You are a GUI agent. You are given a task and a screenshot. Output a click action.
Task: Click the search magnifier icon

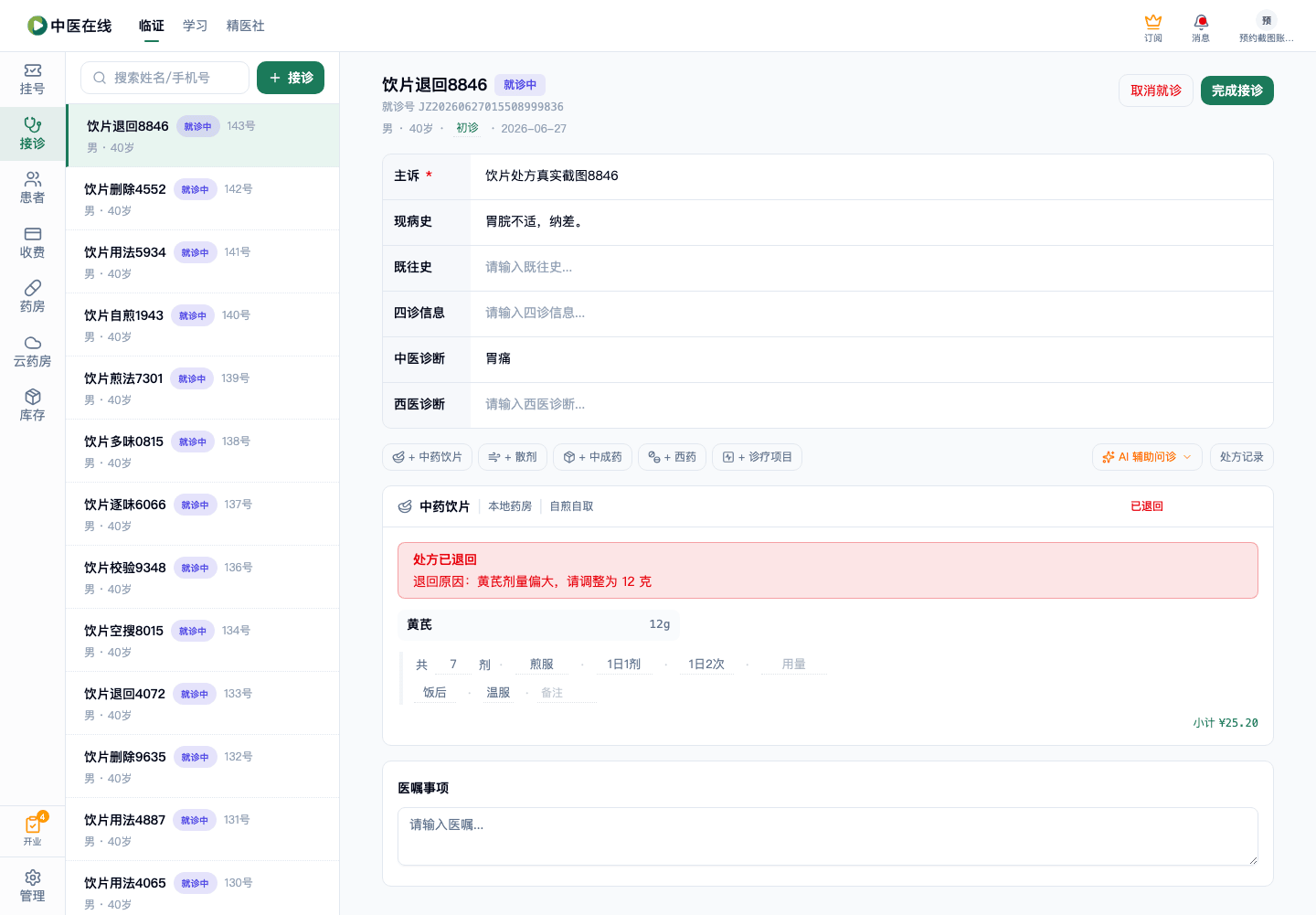point(100,78)
